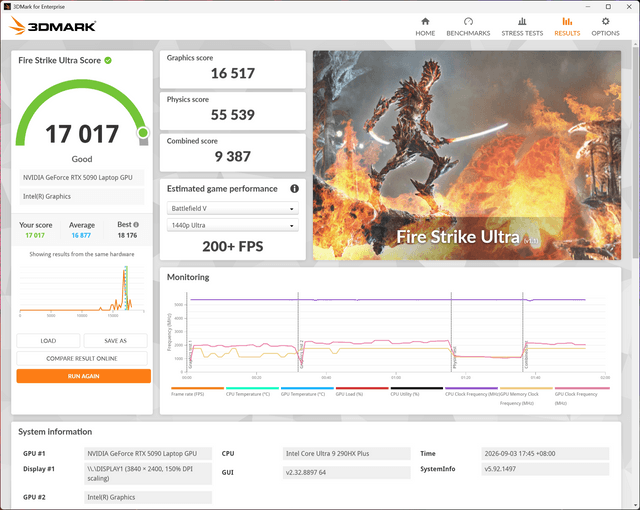This screenshot has width=640, height=510.
Task: Click the info icon beside Best
Action: coord(136,224)
